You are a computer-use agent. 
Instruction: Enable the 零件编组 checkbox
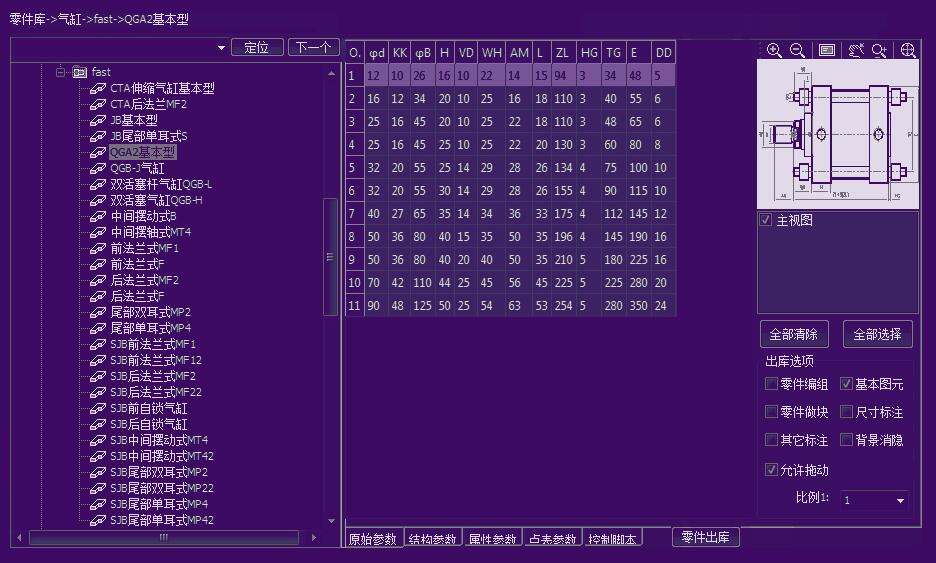point(771,384)
